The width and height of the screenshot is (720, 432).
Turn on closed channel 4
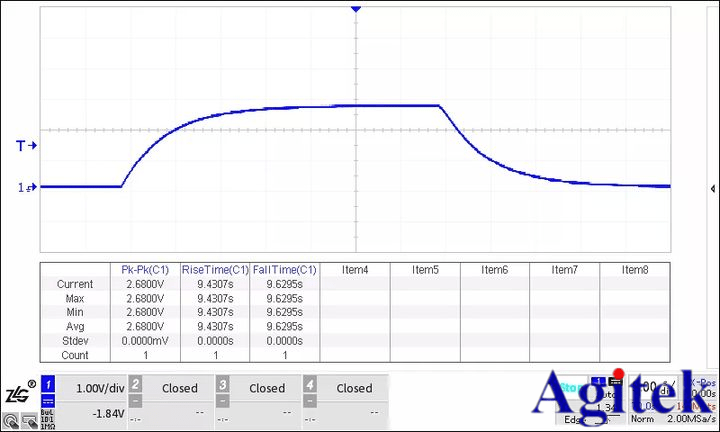click(x=354, y=388)
